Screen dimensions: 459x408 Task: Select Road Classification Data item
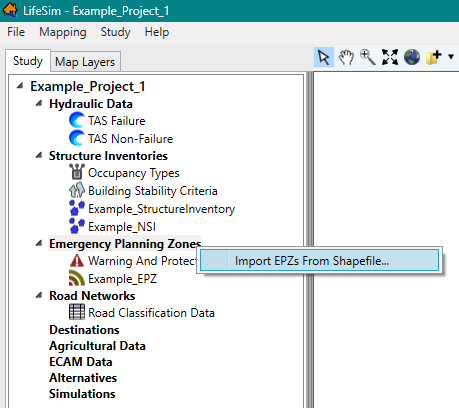[x=151, y=313]
